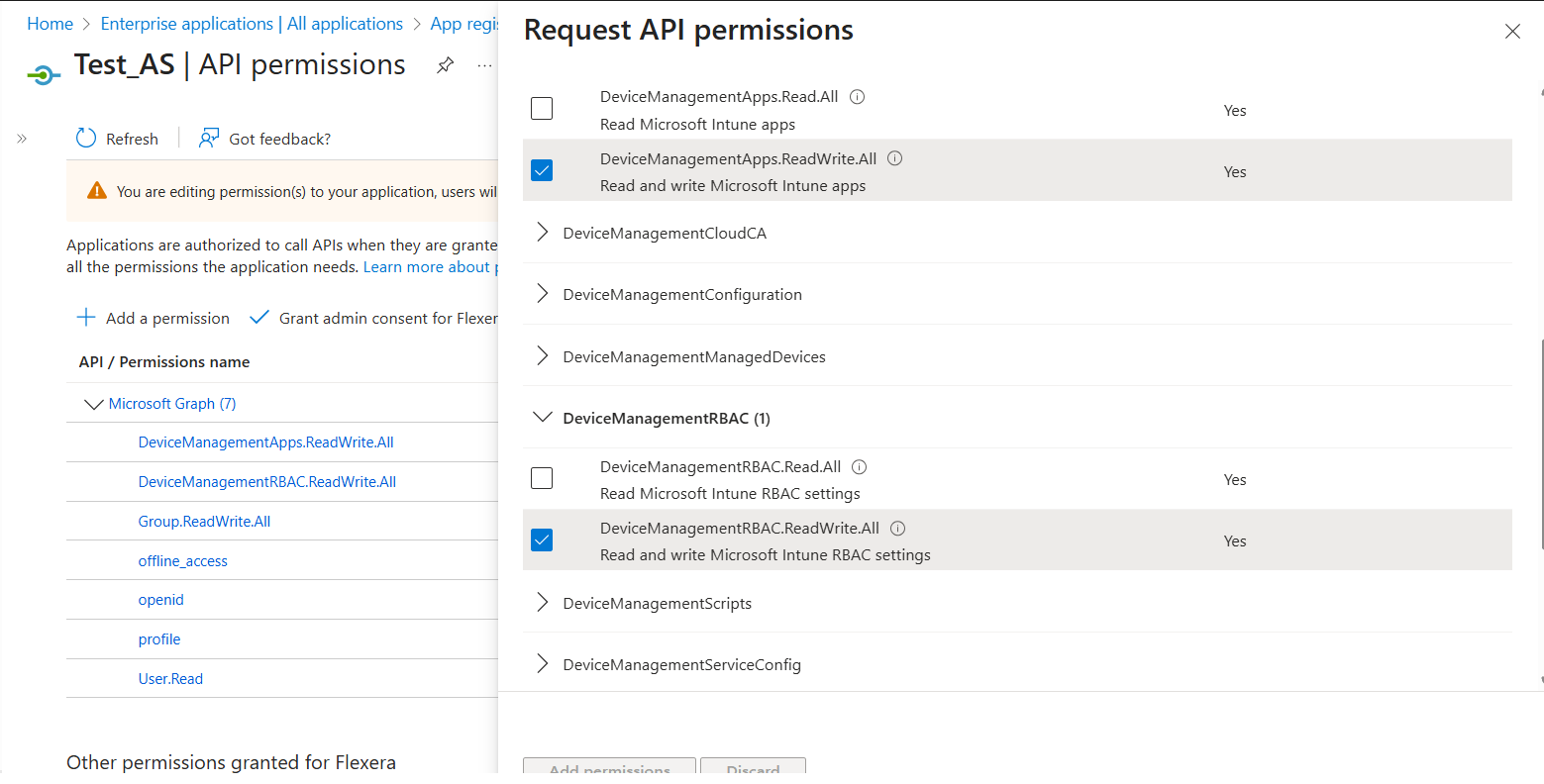1544x784 pixels.
Task: Open the openid permission
Action: pyautogui.click(x=161, y=600)
